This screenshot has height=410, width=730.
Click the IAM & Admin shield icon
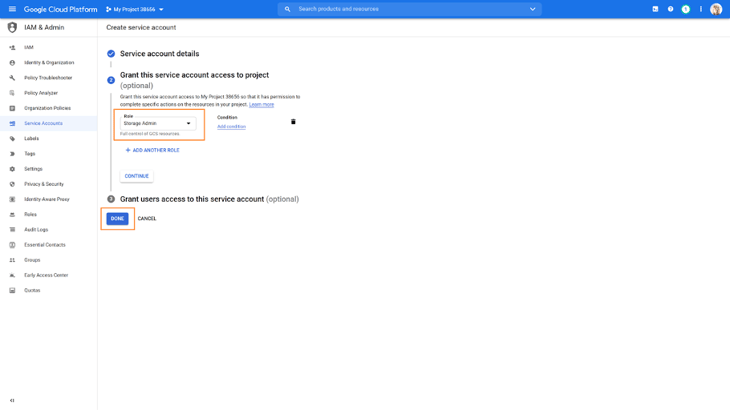point(12,27)
